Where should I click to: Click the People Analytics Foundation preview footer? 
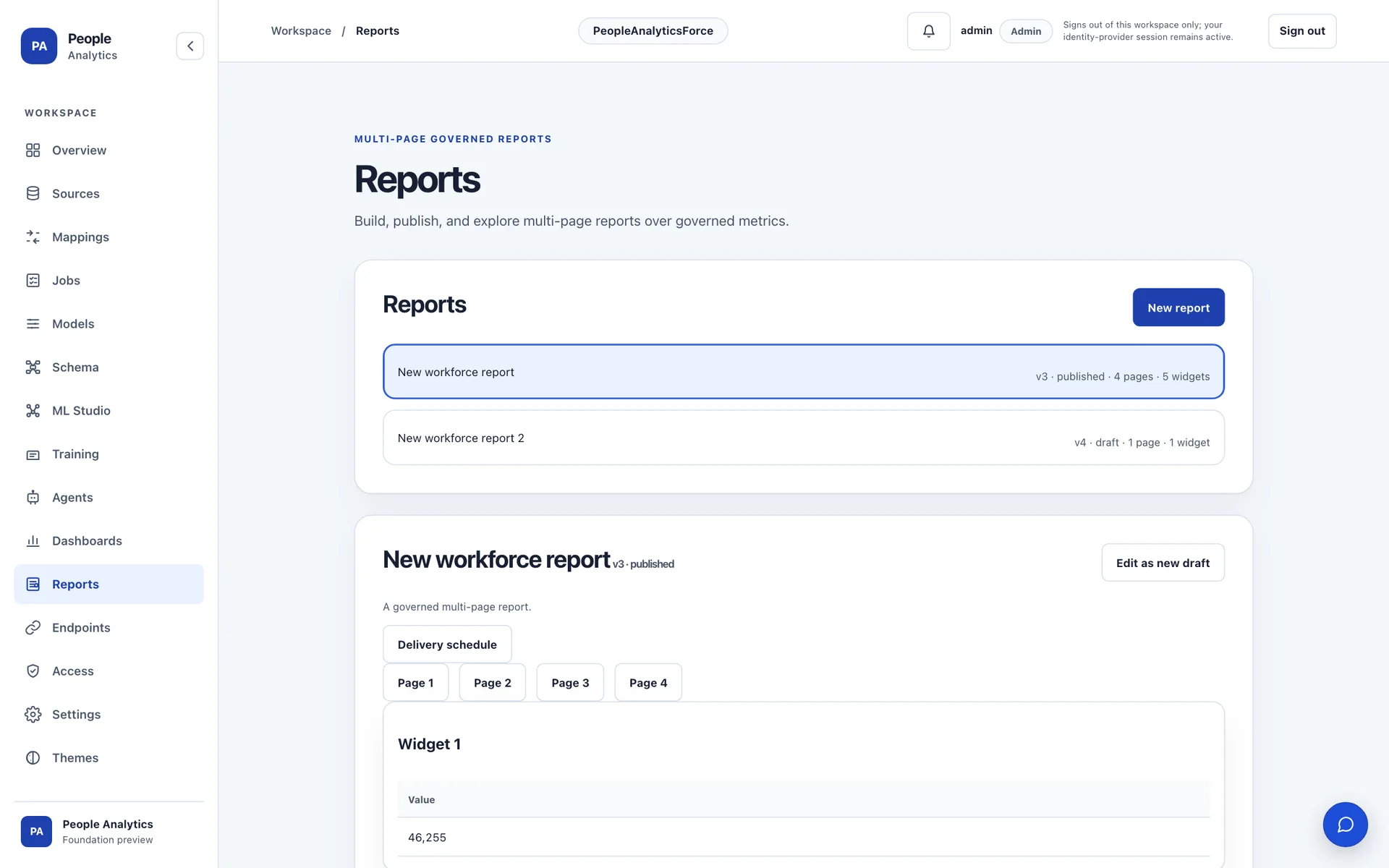pyautogui.click(x=109, y=831)
